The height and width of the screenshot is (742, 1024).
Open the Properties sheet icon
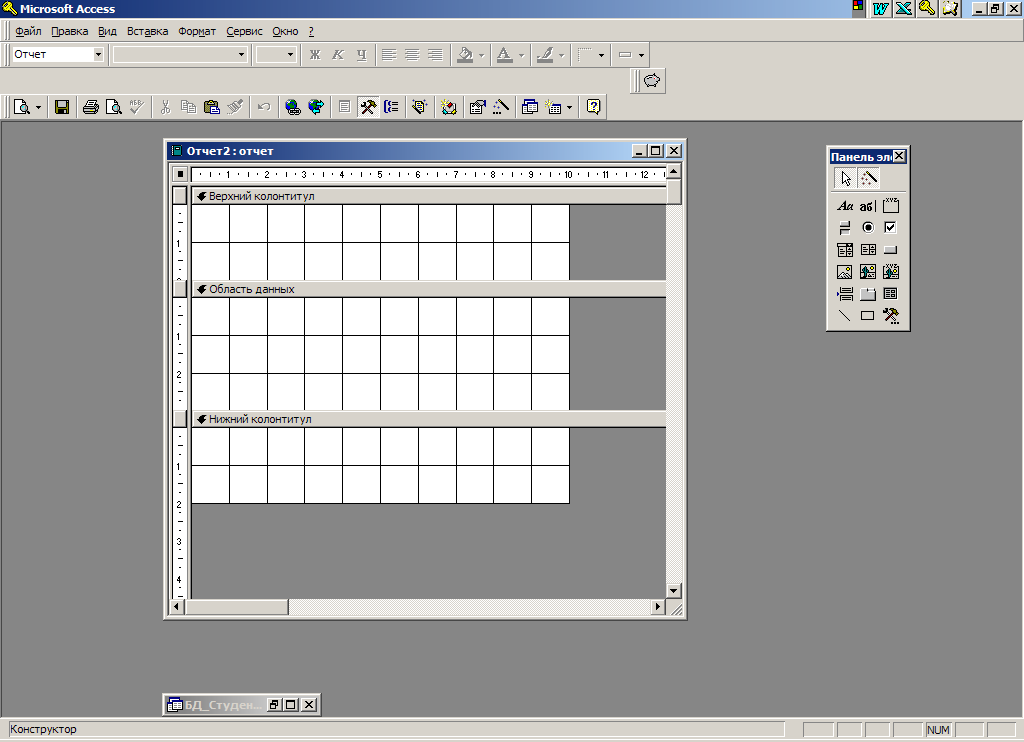(x=477, y=107)
